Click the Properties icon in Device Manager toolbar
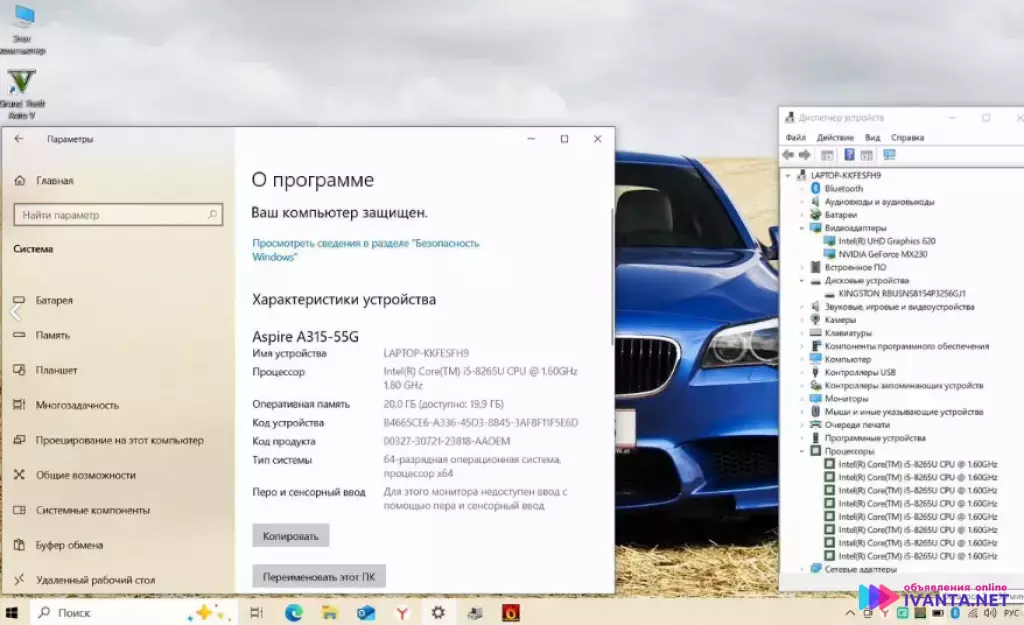Screen dimensions: 1024x625 (827, 154)
